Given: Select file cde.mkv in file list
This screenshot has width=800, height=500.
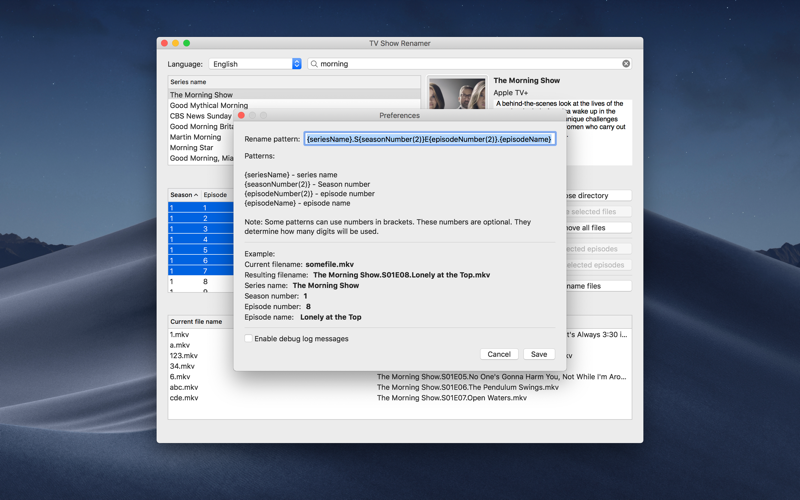Looking at the screenshot, I should click(184, 398).
